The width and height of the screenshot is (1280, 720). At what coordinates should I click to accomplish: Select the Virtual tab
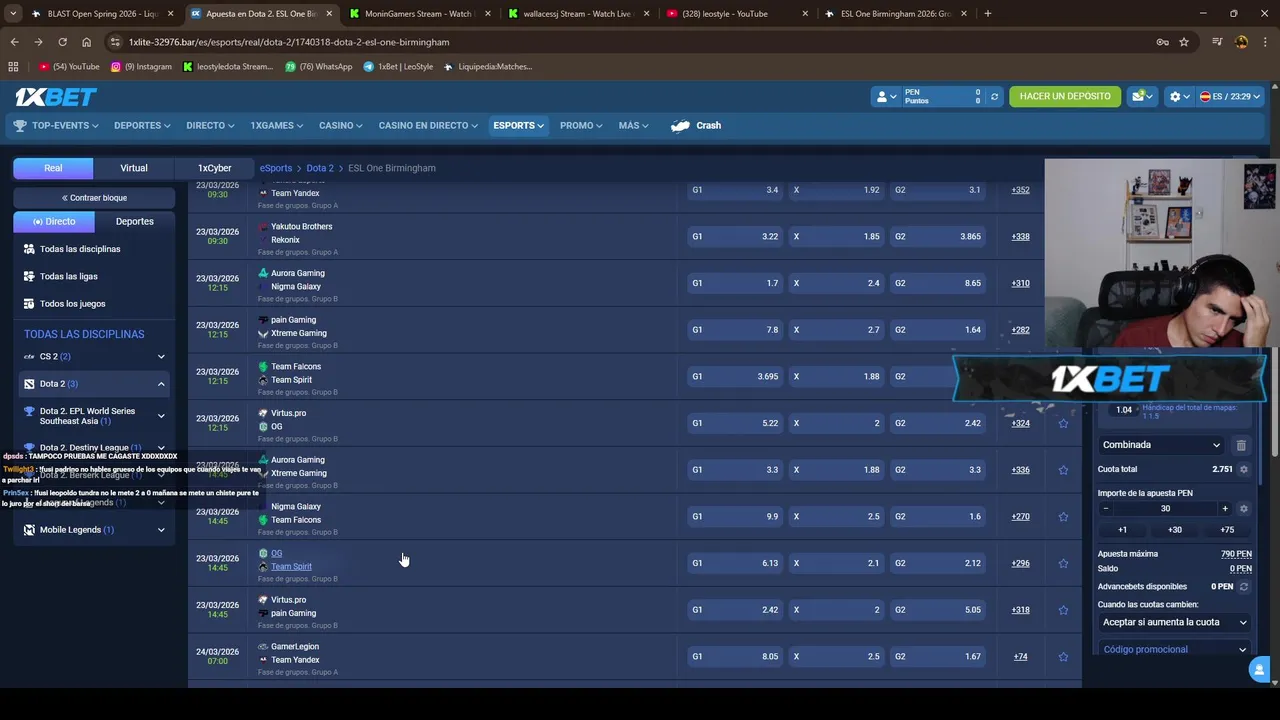(134, 168)
